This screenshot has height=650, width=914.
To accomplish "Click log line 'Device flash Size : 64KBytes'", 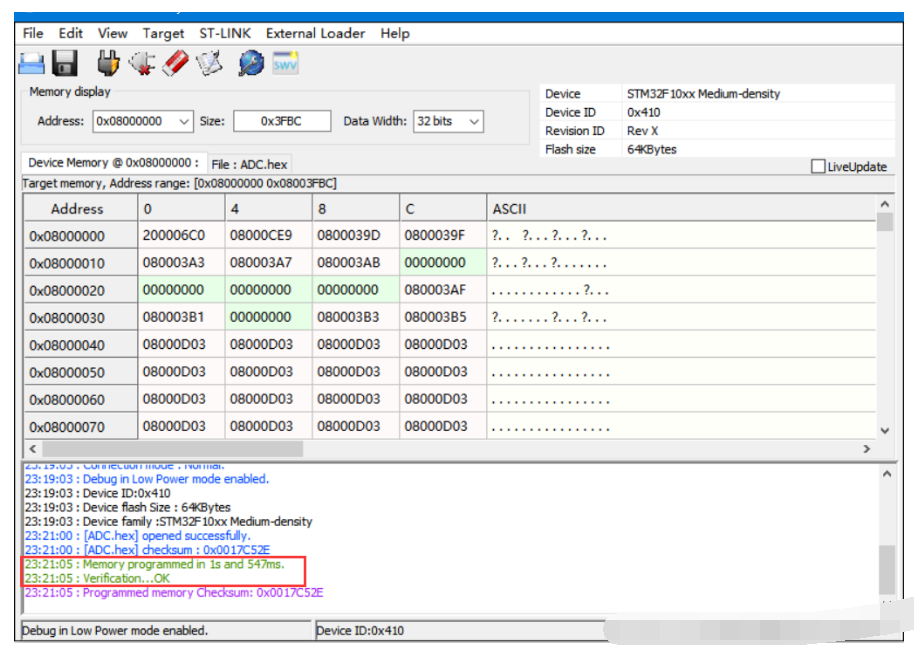I will [x=128, y=507].
